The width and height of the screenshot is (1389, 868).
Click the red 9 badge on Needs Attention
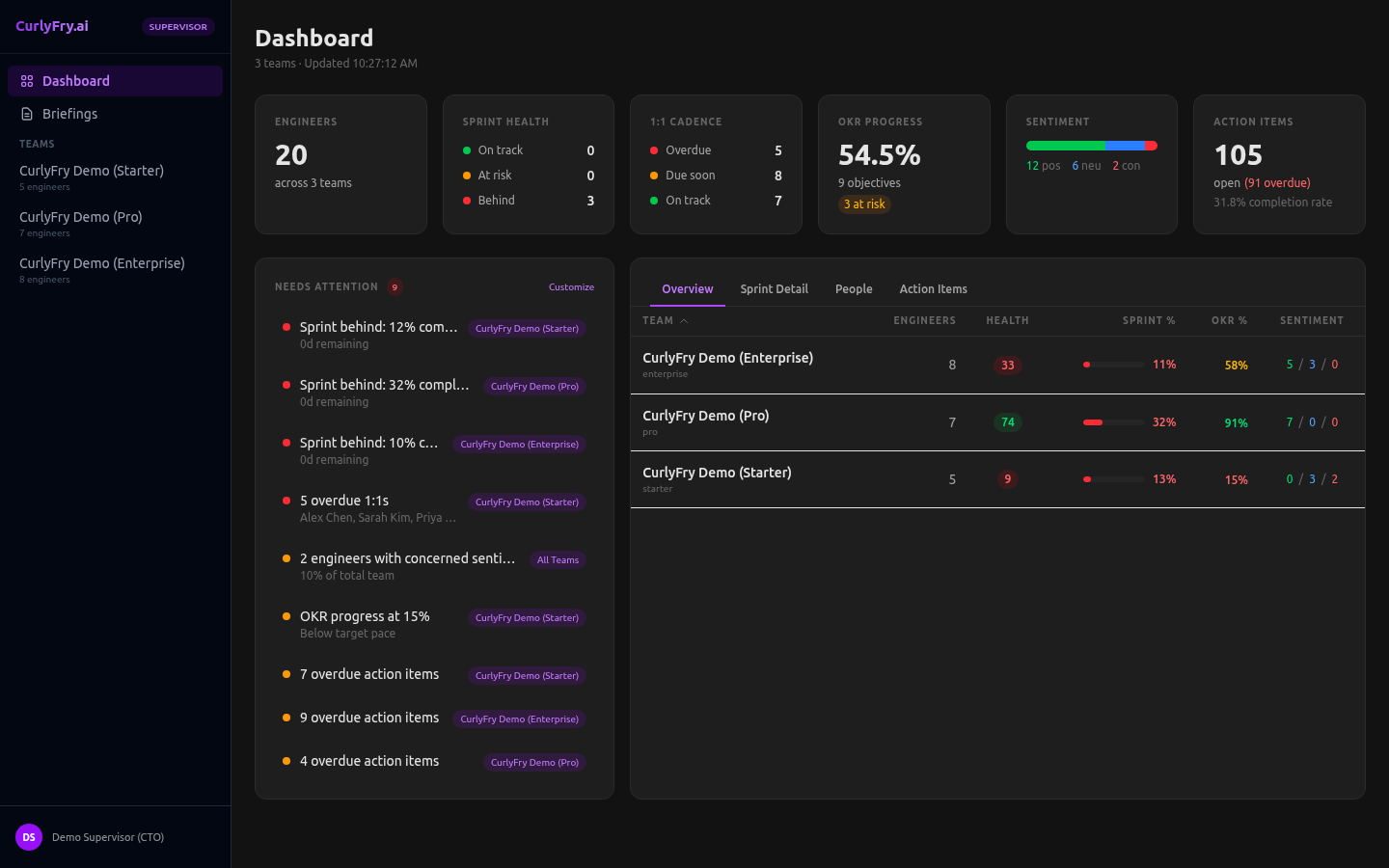395,286
